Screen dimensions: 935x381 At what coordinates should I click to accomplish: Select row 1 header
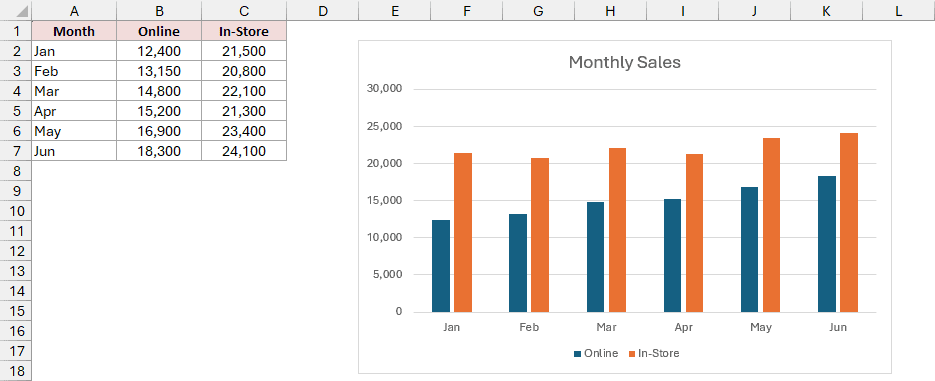pyautogui.click(x=16, y=31)
